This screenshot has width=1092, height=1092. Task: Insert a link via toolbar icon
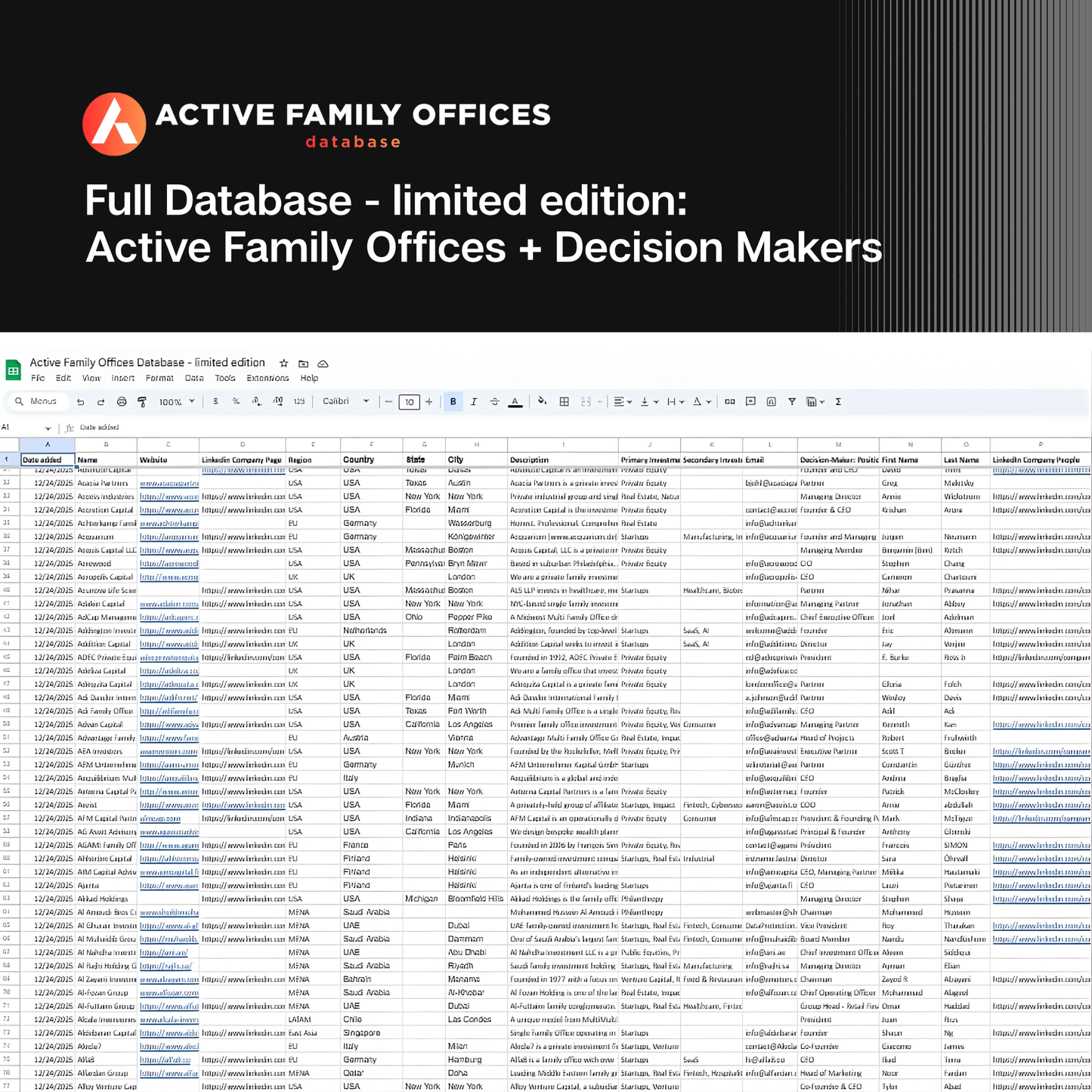click(x=729, y=401)
